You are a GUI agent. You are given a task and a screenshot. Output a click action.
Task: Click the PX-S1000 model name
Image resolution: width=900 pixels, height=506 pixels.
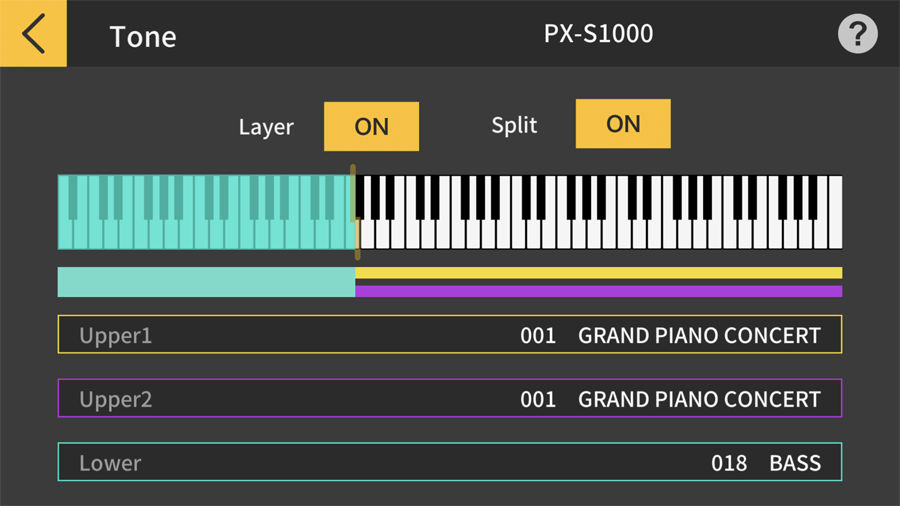(x=598, y=34)
